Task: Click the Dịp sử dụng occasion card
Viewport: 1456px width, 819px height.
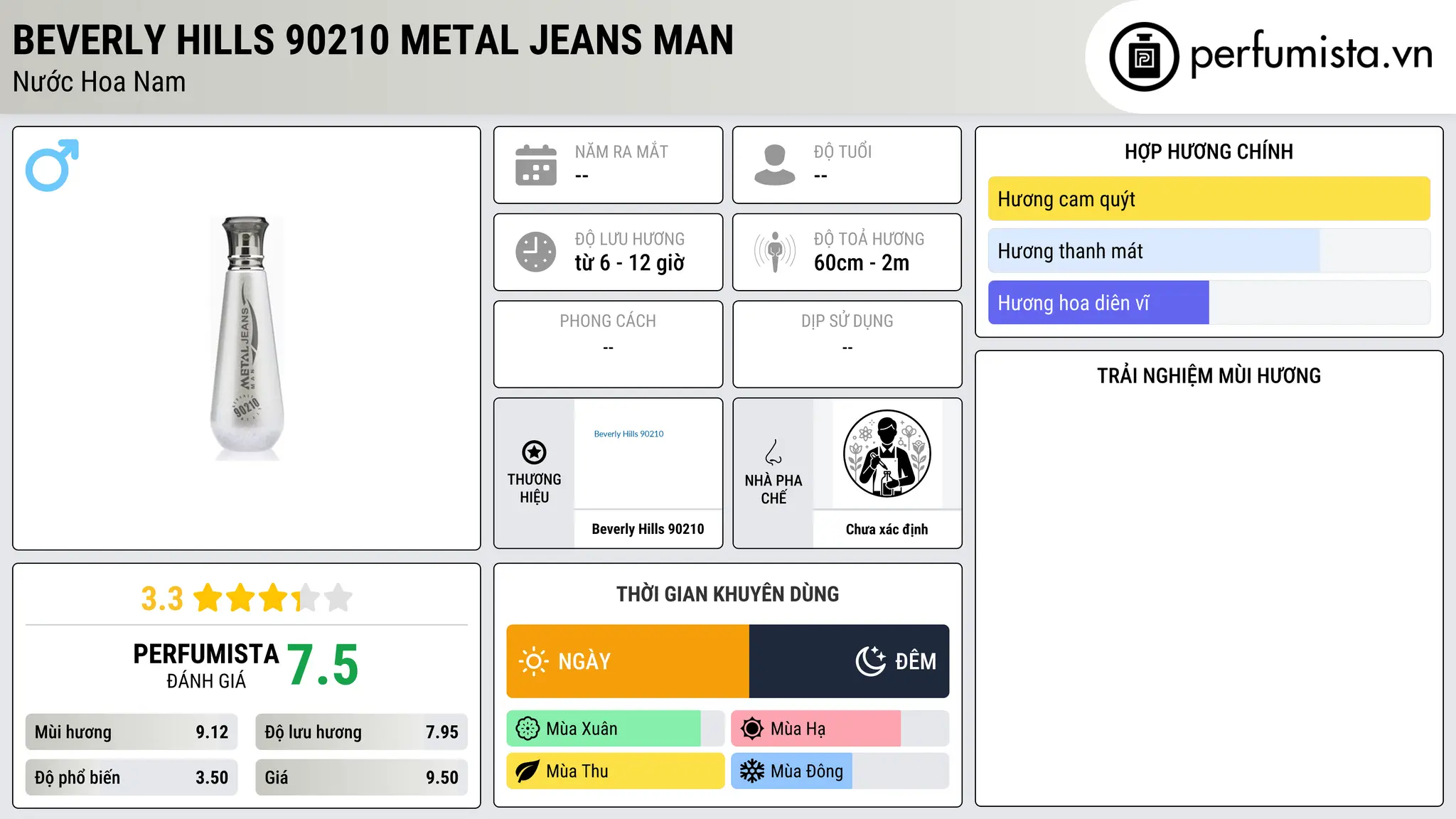Action: [x=847, y=344]
